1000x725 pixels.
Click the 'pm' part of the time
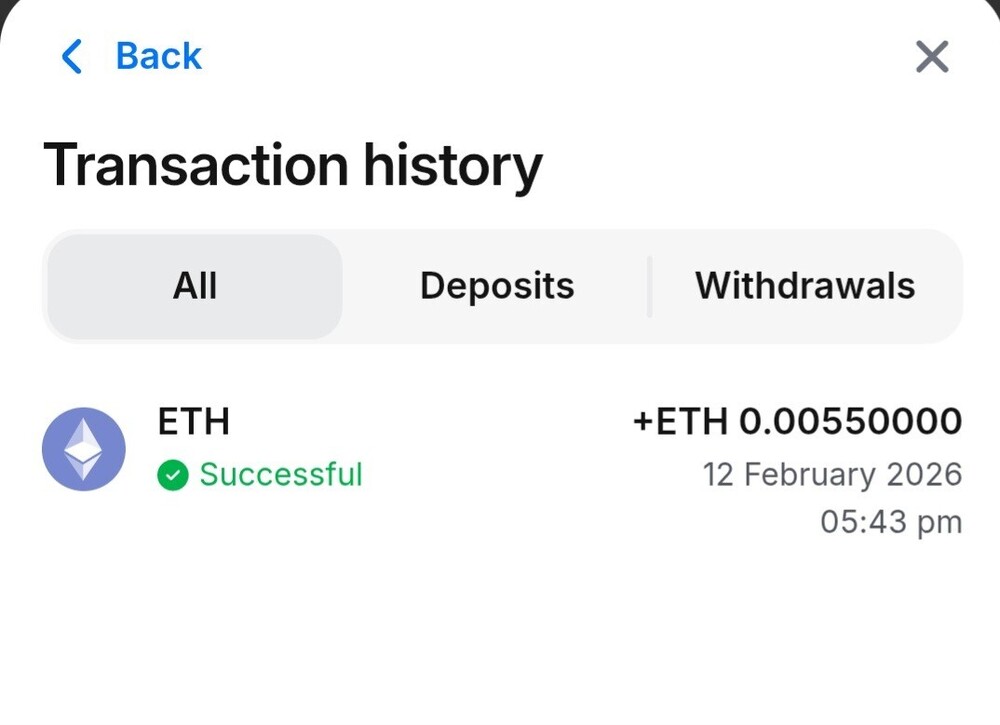pyautogui.click(x=939, y=523)
